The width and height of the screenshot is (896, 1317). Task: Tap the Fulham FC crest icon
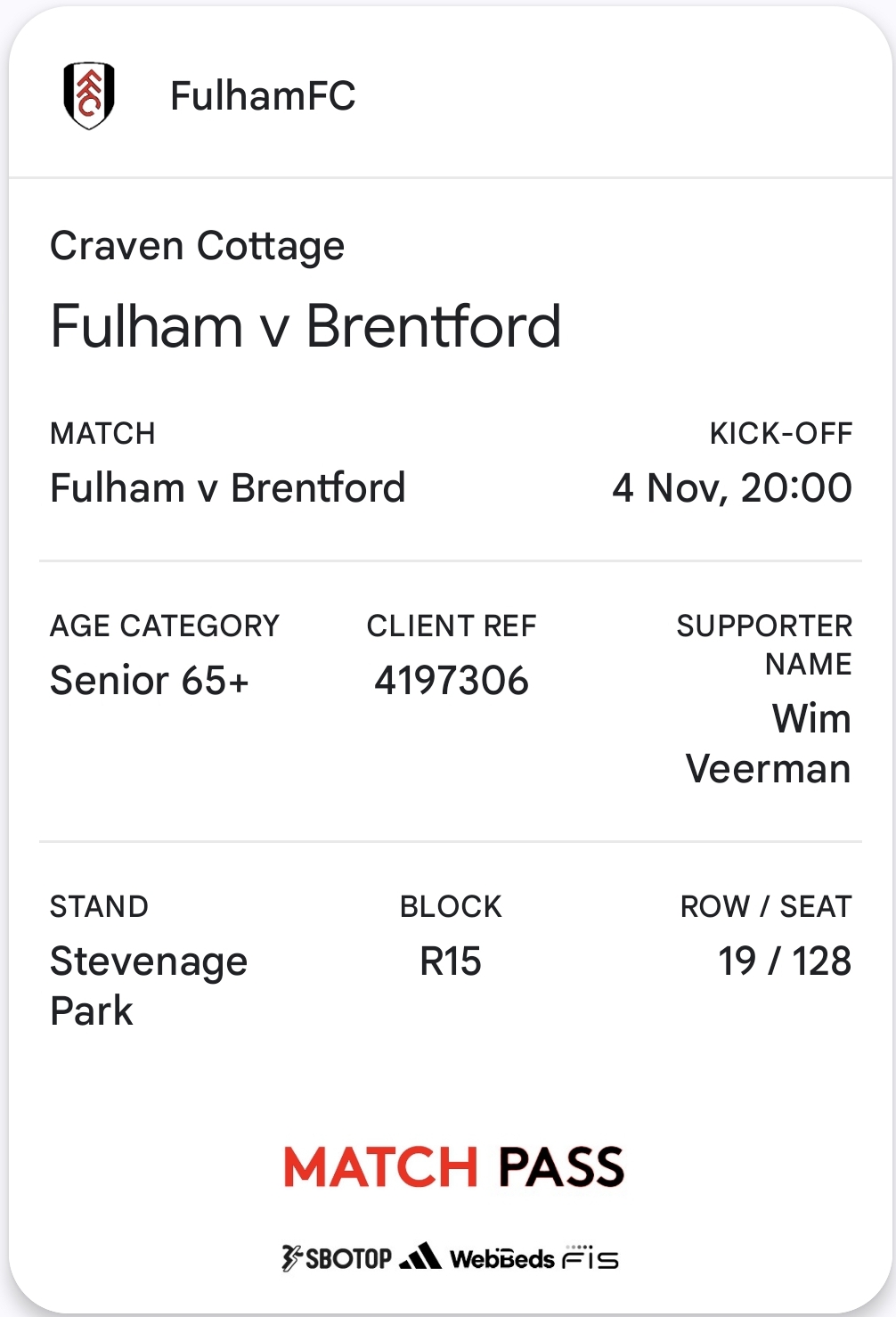89,95
